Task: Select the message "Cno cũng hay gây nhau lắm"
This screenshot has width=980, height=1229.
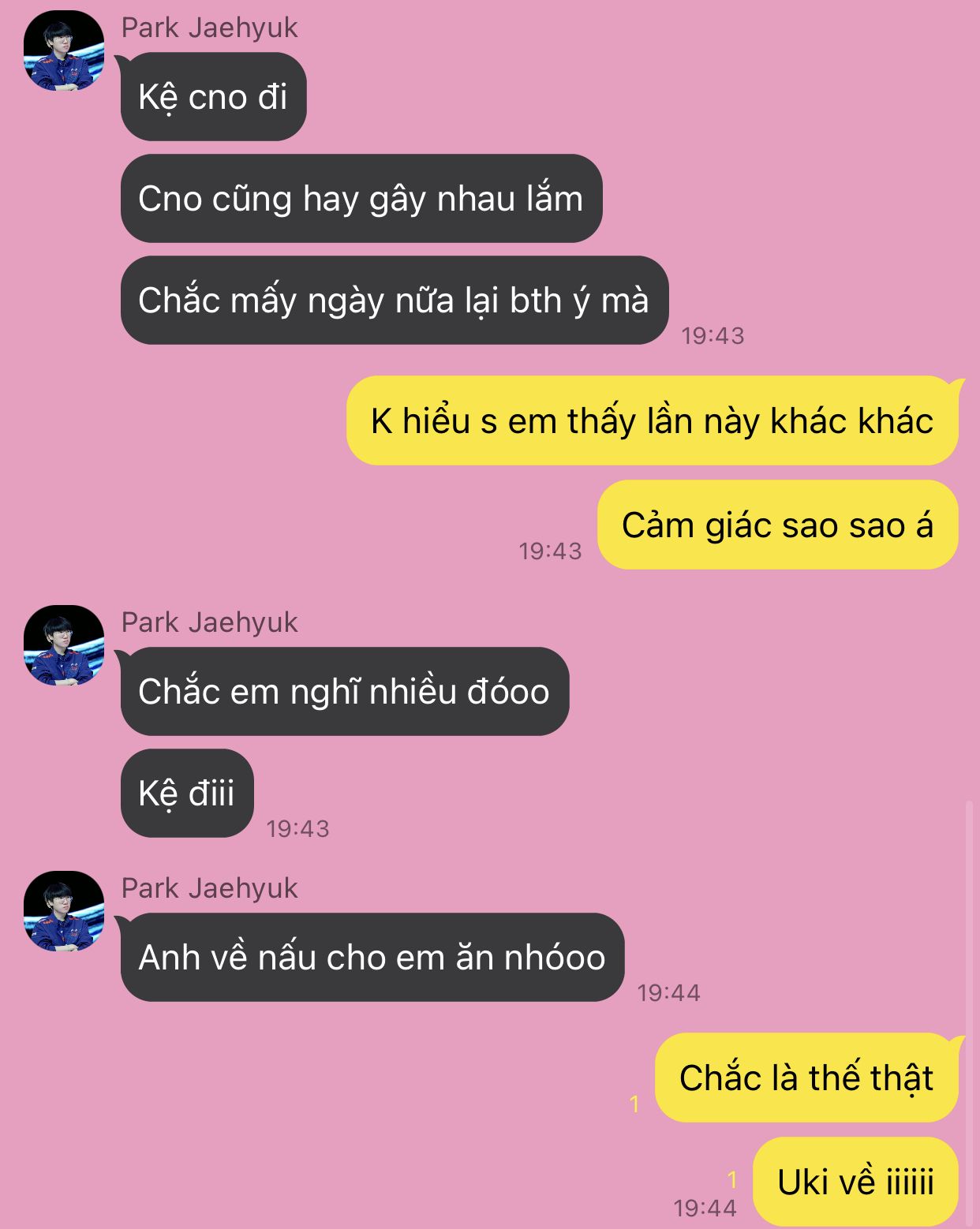Action: click(361, 199)
